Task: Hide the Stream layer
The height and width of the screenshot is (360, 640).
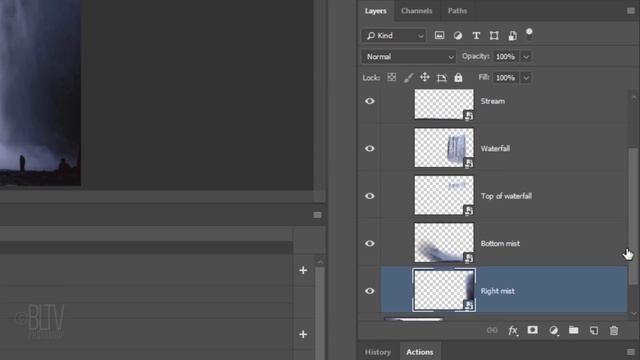Action: pyautogui.click(x=369, y=101)
